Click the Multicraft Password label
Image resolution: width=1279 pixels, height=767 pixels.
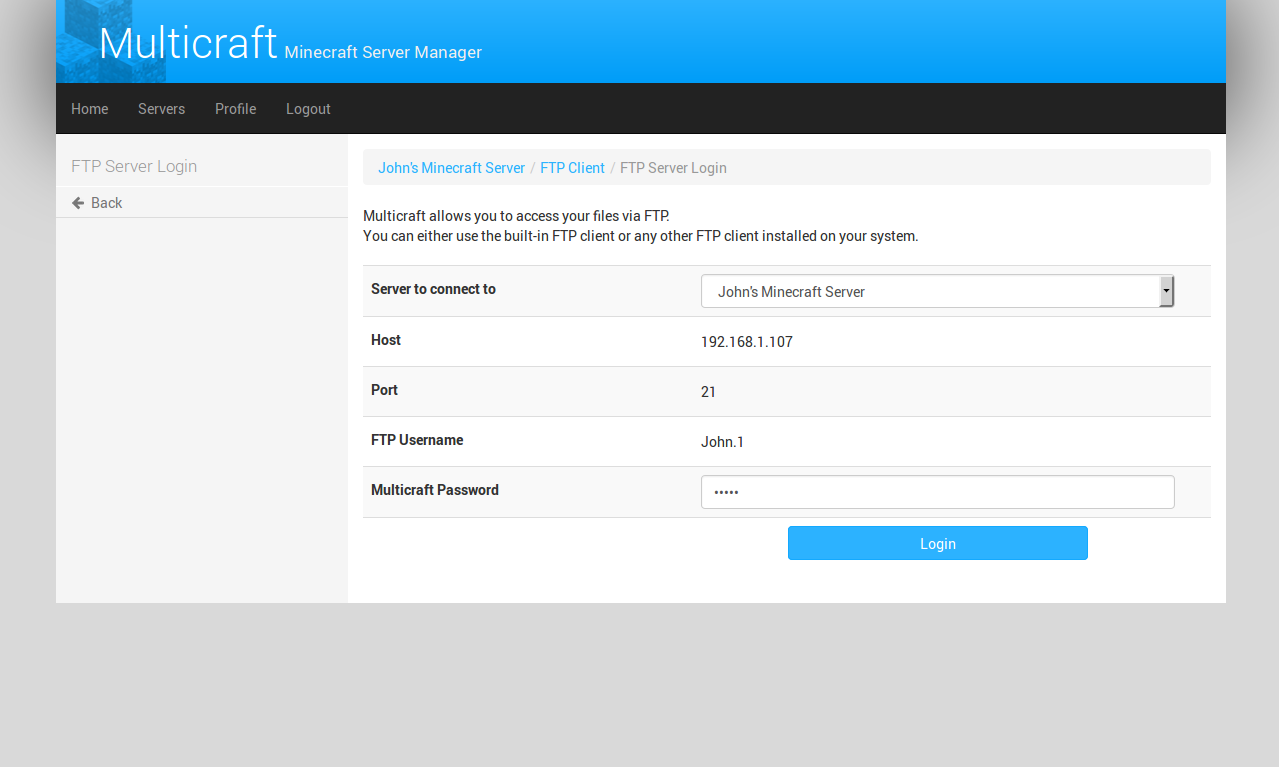pos(435,490)
